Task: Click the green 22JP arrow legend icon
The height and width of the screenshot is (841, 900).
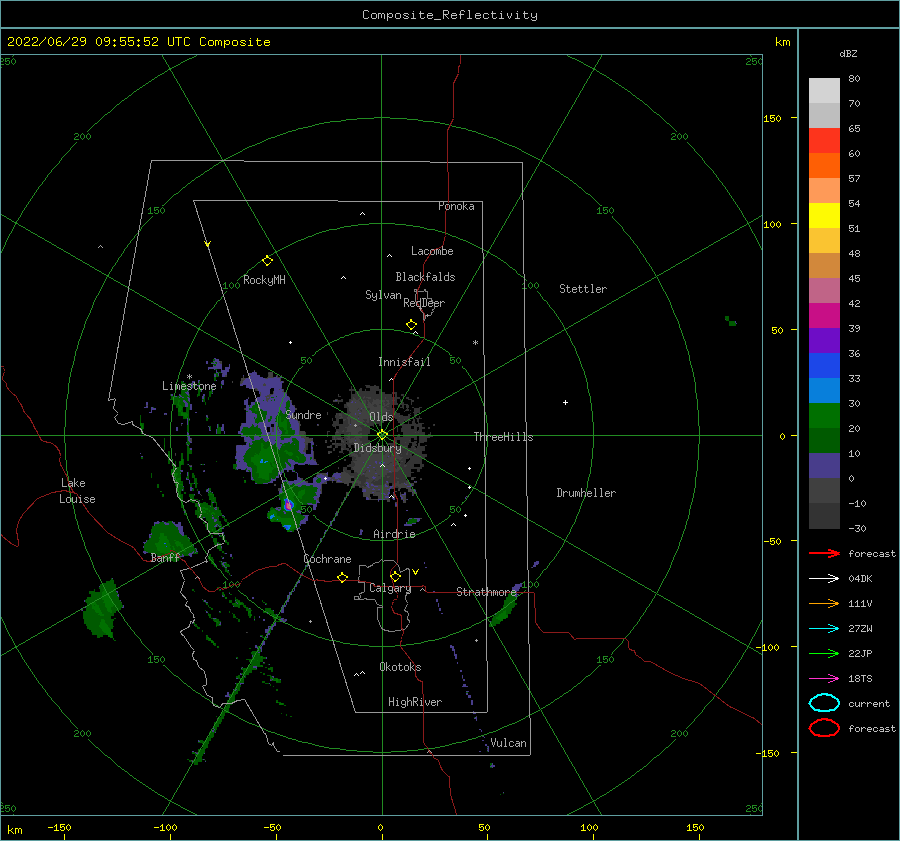Action: (824, 653)
